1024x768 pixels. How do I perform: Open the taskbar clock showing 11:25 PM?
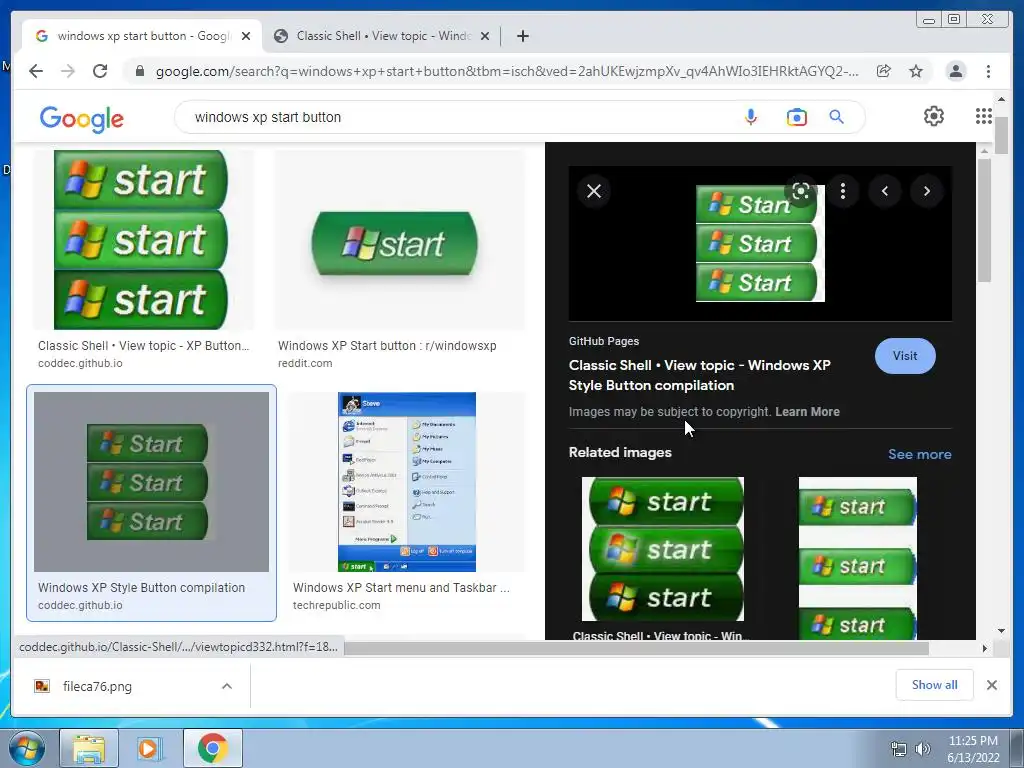coord(973,749)
